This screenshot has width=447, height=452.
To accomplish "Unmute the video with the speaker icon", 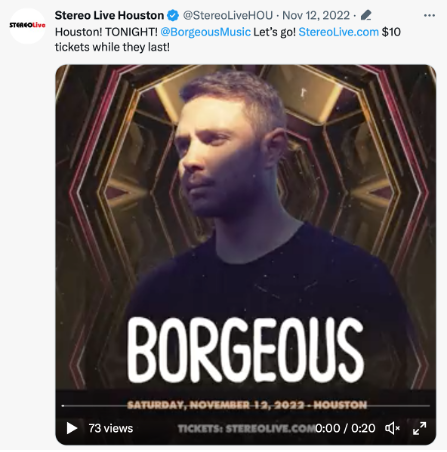I will [x=392, y=428].
